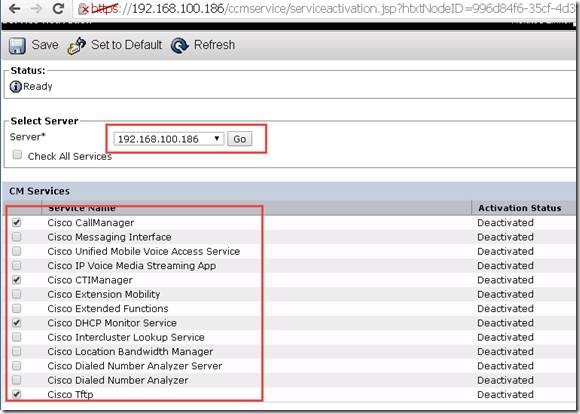
Task: Click the Save floppy disk icon
Action: tap(17, 46)
